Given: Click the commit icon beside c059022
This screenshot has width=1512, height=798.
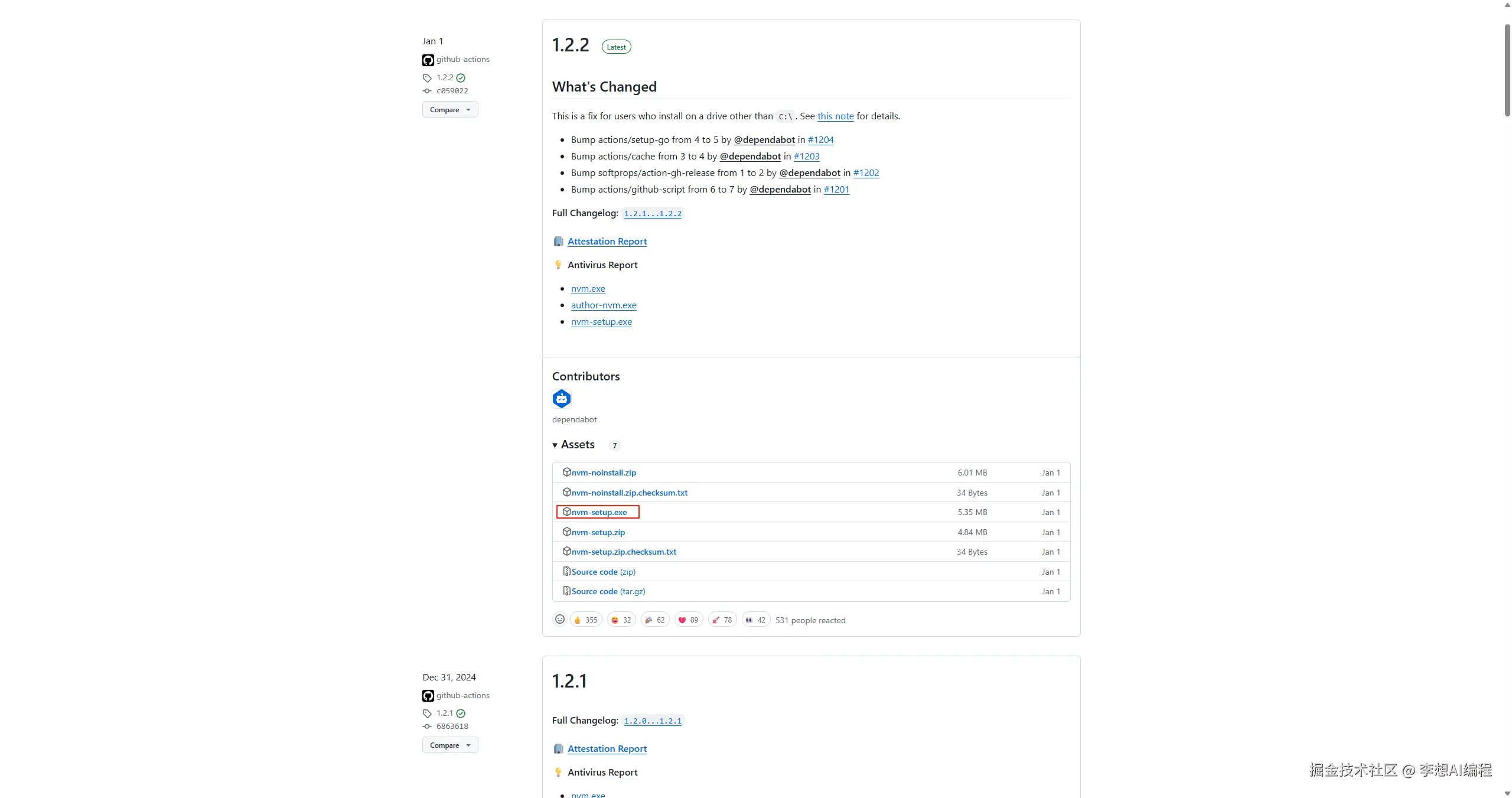Looking at the screenshot, I should coord(427,91).
